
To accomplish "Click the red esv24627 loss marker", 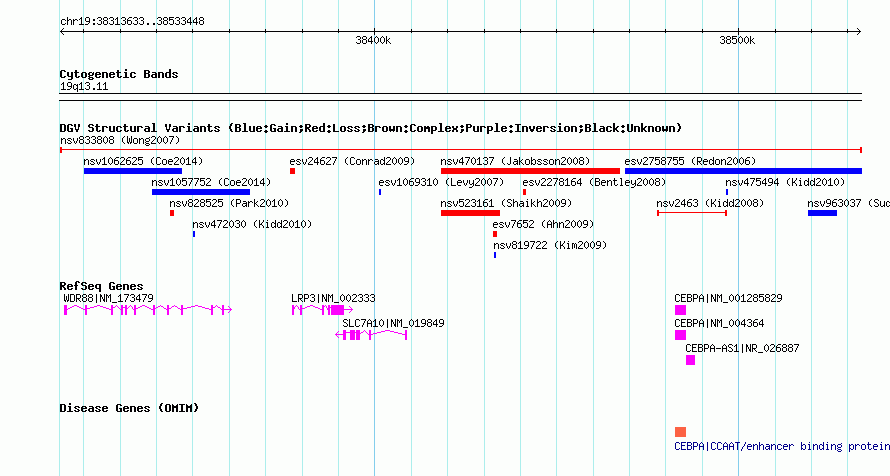I will (x=292, y=171).
